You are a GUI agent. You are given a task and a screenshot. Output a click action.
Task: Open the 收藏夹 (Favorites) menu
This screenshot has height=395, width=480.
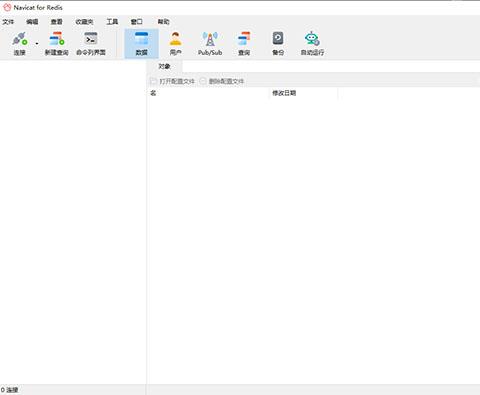[84, 22]
